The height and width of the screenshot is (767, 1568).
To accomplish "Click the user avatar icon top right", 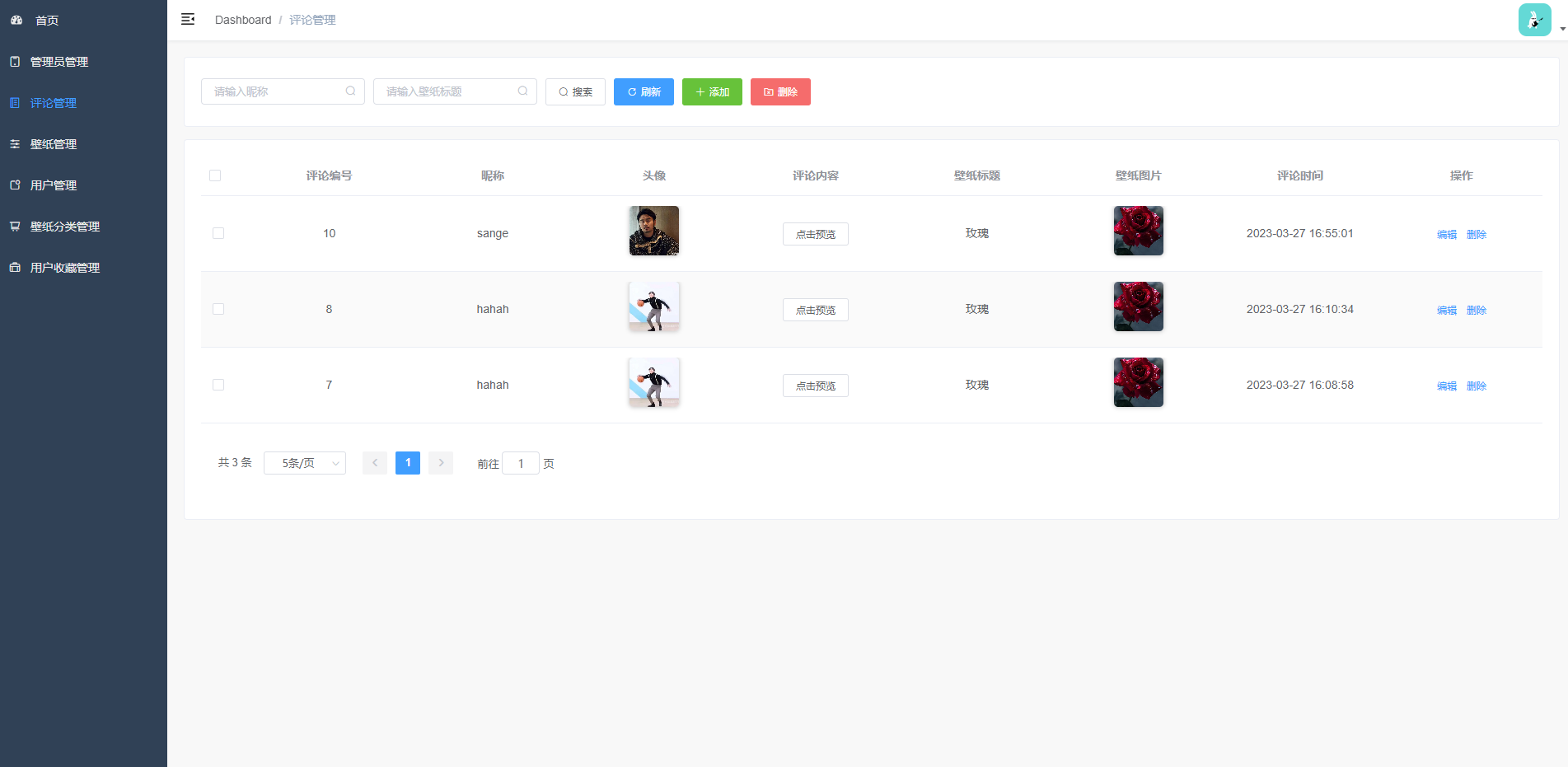I will (x=1534, y=20).
